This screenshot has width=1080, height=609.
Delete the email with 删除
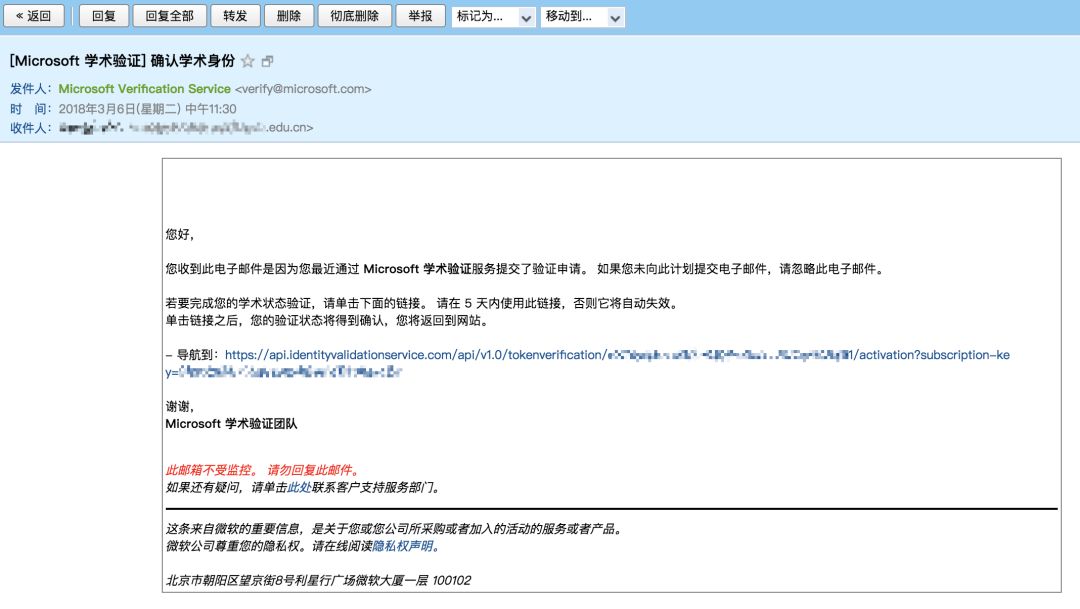pyautogui.click(x=289, y=16)
